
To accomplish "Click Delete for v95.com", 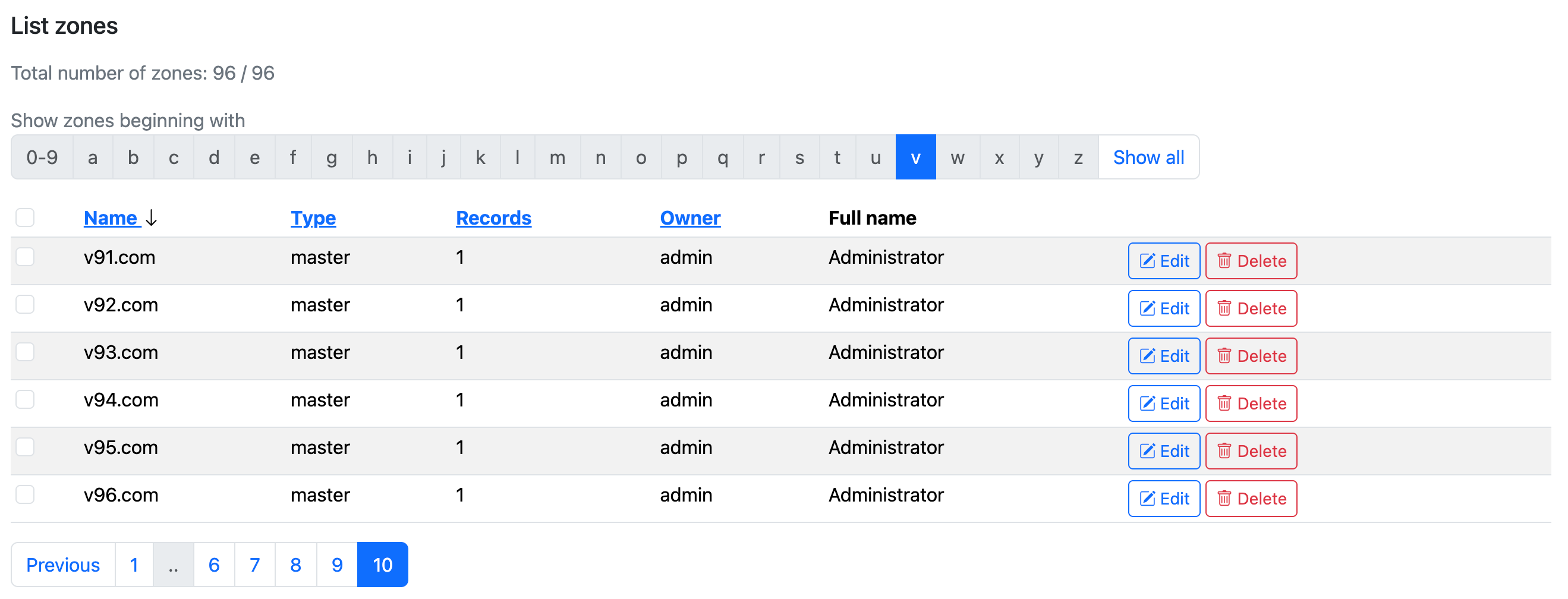I will pos(1251,450).
